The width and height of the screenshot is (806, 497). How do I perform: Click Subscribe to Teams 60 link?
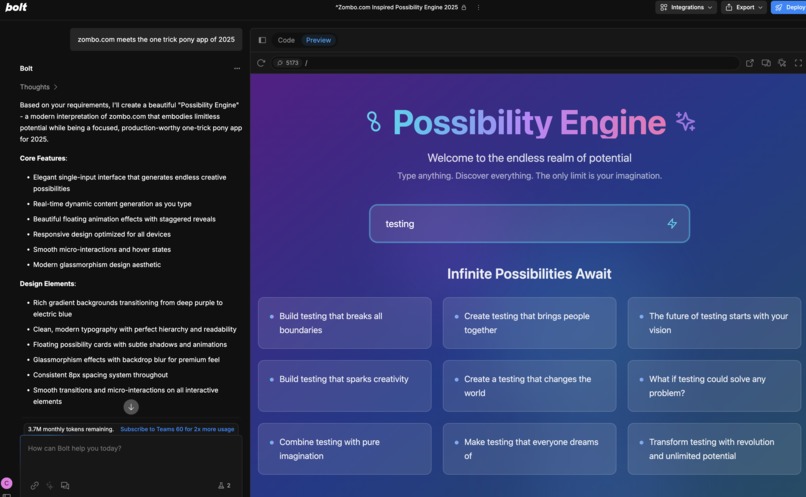[177, 429]
